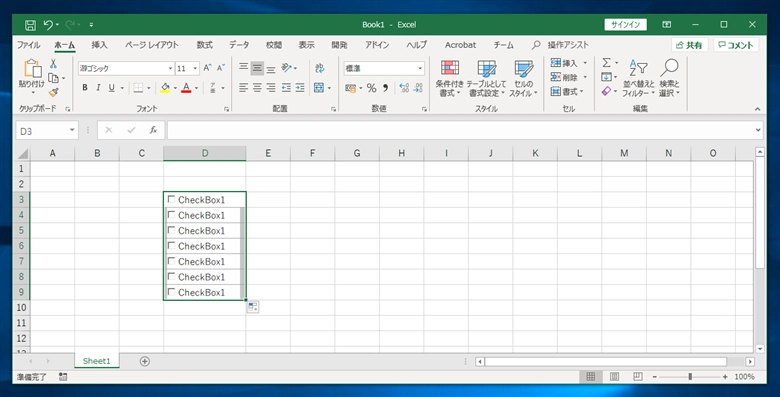Screen dimensions: 780x397
Task: Open Format as Table gallery
Action: [x=486, y=79]
